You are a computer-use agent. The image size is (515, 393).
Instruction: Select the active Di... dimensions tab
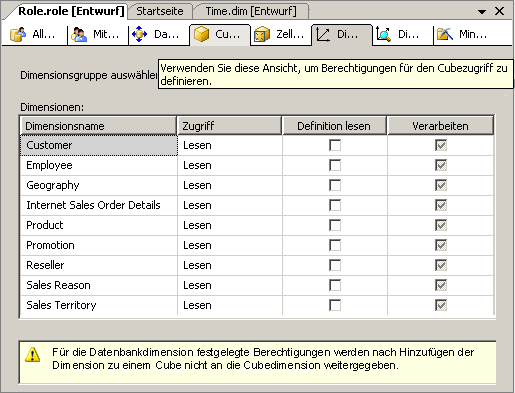342,35
